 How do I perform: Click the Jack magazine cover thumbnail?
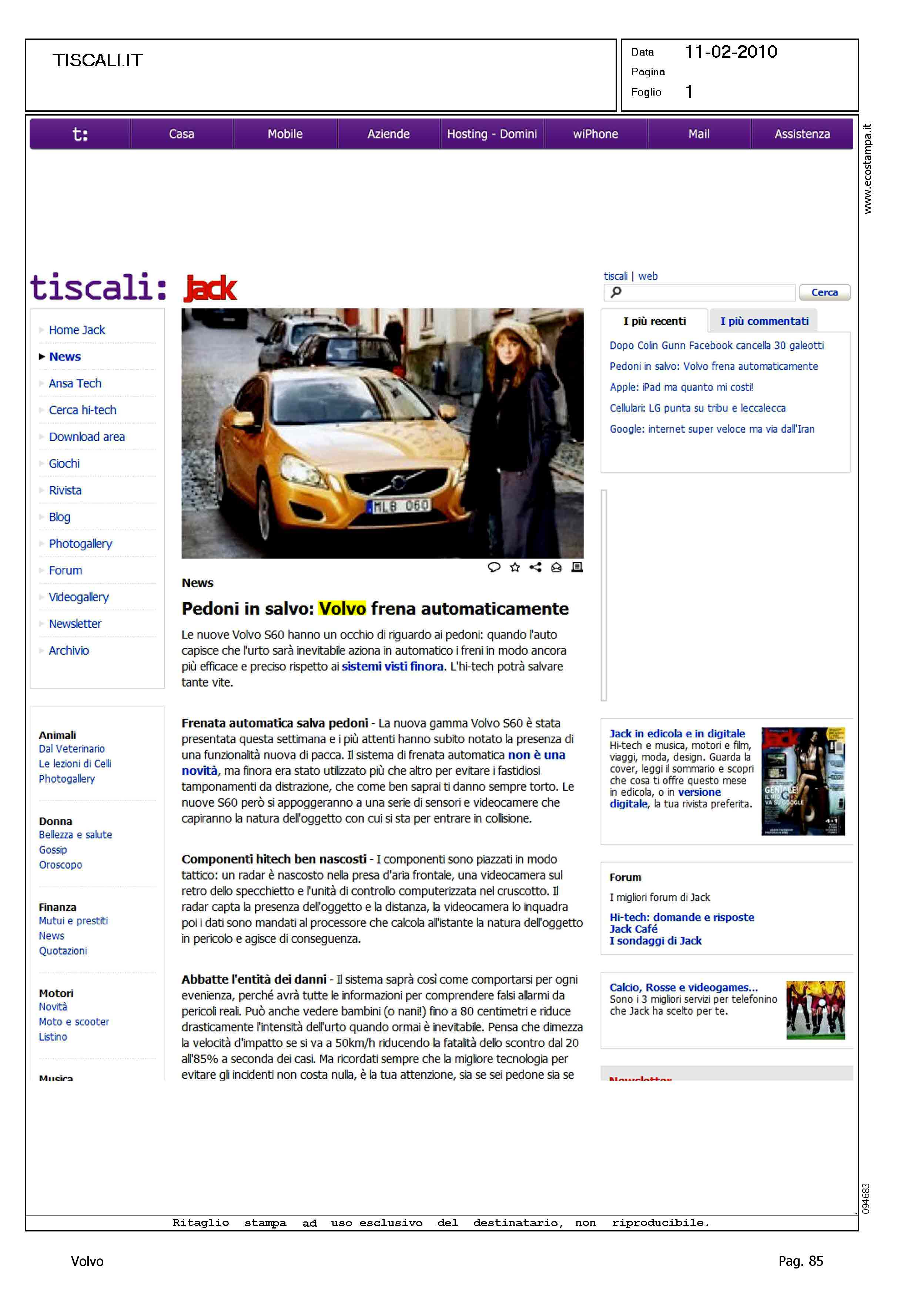tap(803, 781)
